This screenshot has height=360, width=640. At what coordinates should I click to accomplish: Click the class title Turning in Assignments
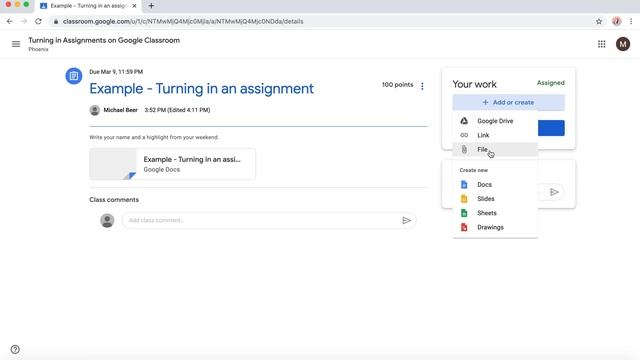pyautogui.click(x=104, y=40)
